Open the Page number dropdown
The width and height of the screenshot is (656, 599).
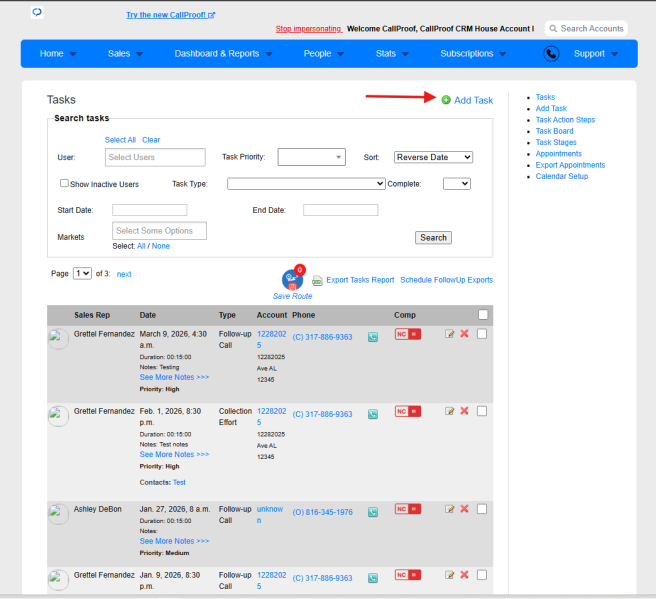click(x=82, y=274)
